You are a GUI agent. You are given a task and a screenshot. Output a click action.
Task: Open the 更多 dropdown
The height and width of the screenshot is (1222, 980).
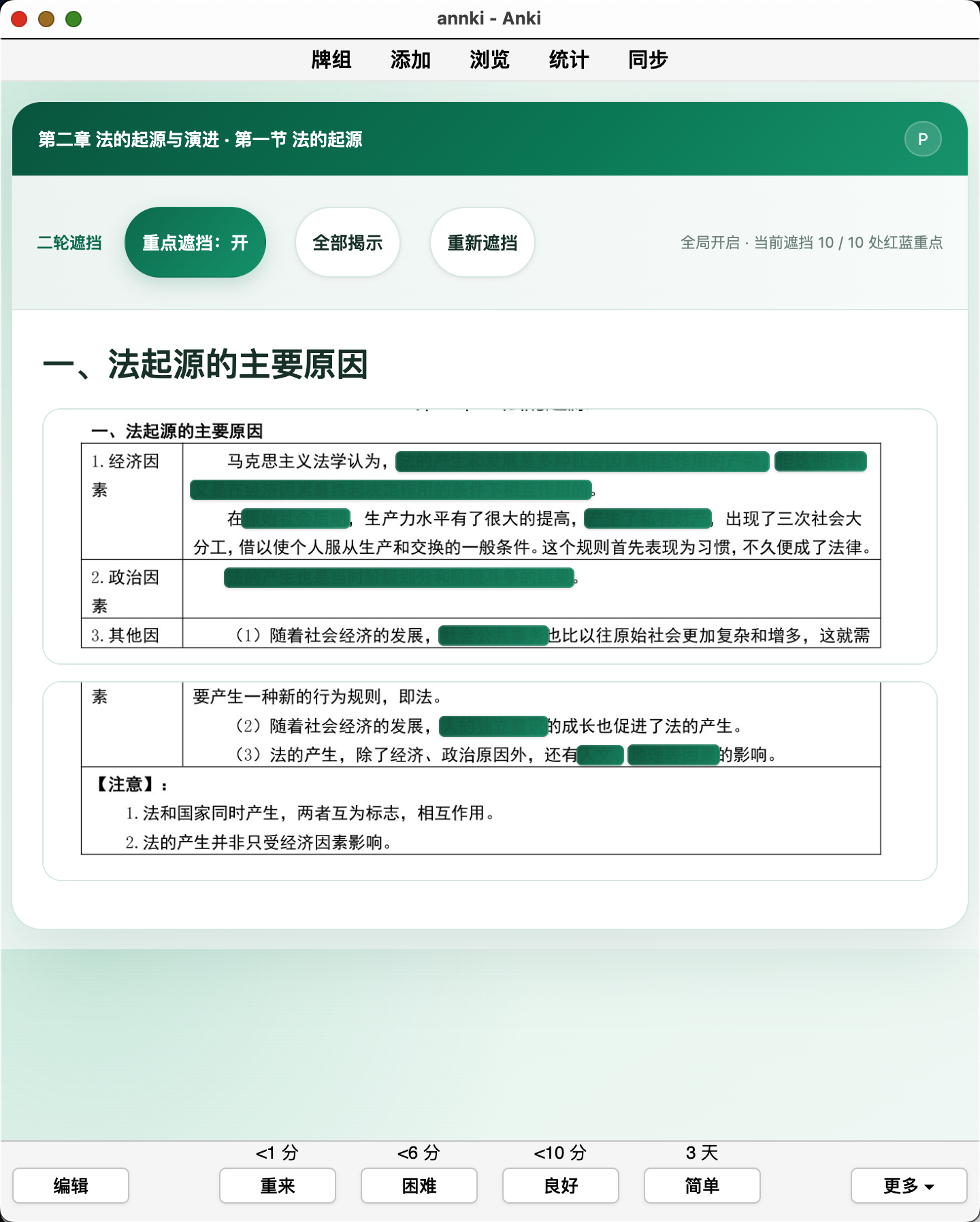[909, 1186]
